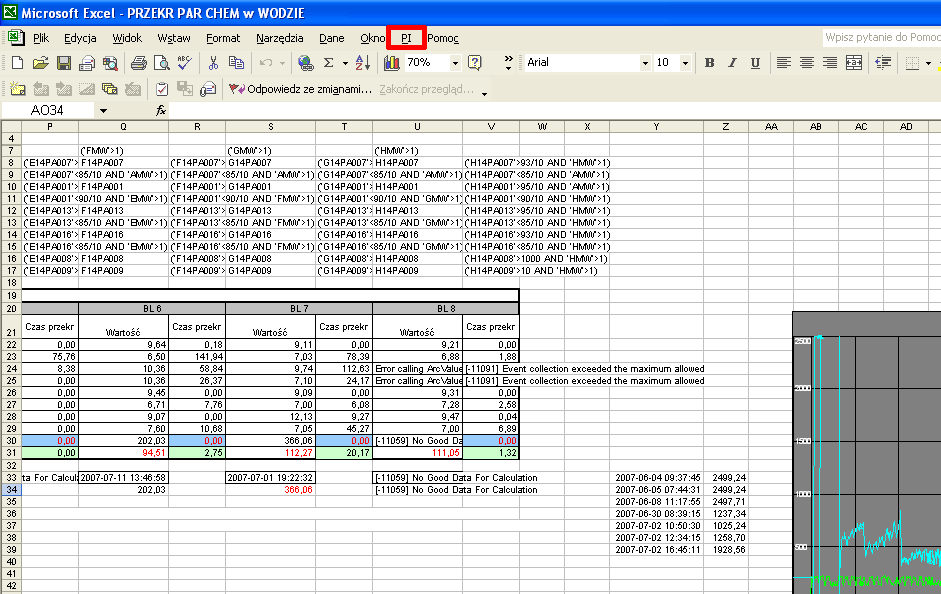
Task: Expand the Borders style dropdown arrow
Action: tap(928, 62)
